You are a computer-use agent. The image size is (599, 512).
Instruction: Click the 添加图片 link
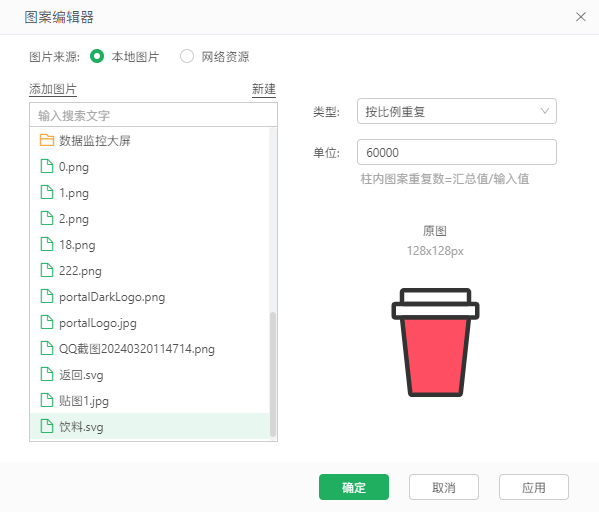[x=53, y=89]
